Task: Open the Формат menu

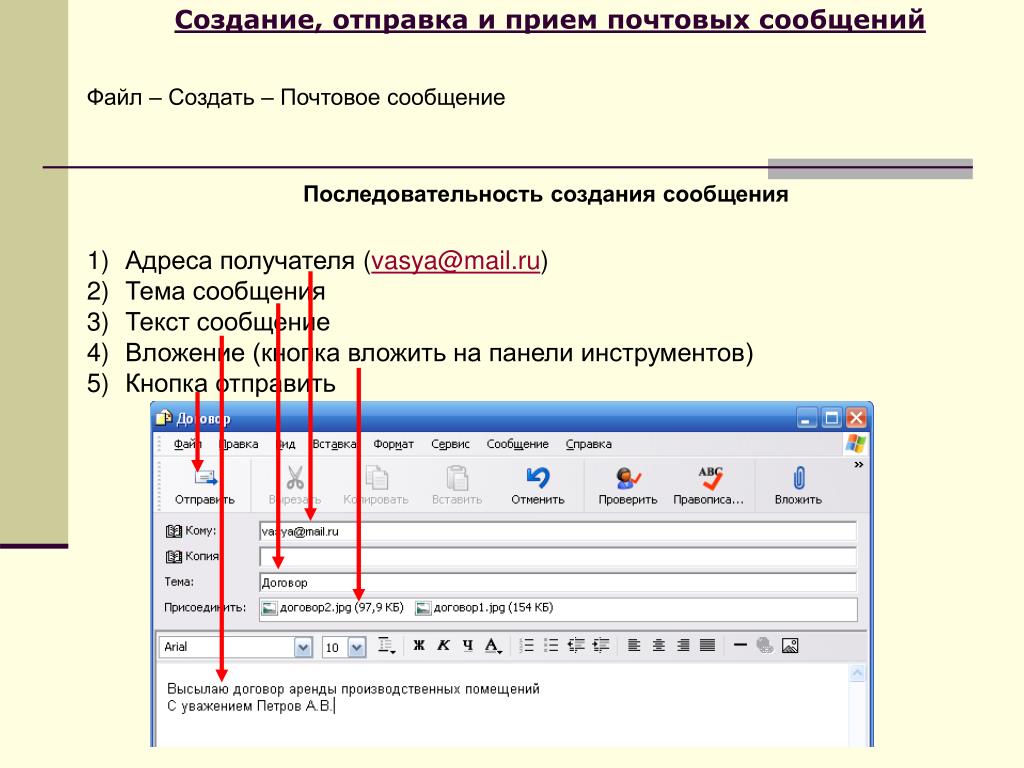Action: coord(393,444)
